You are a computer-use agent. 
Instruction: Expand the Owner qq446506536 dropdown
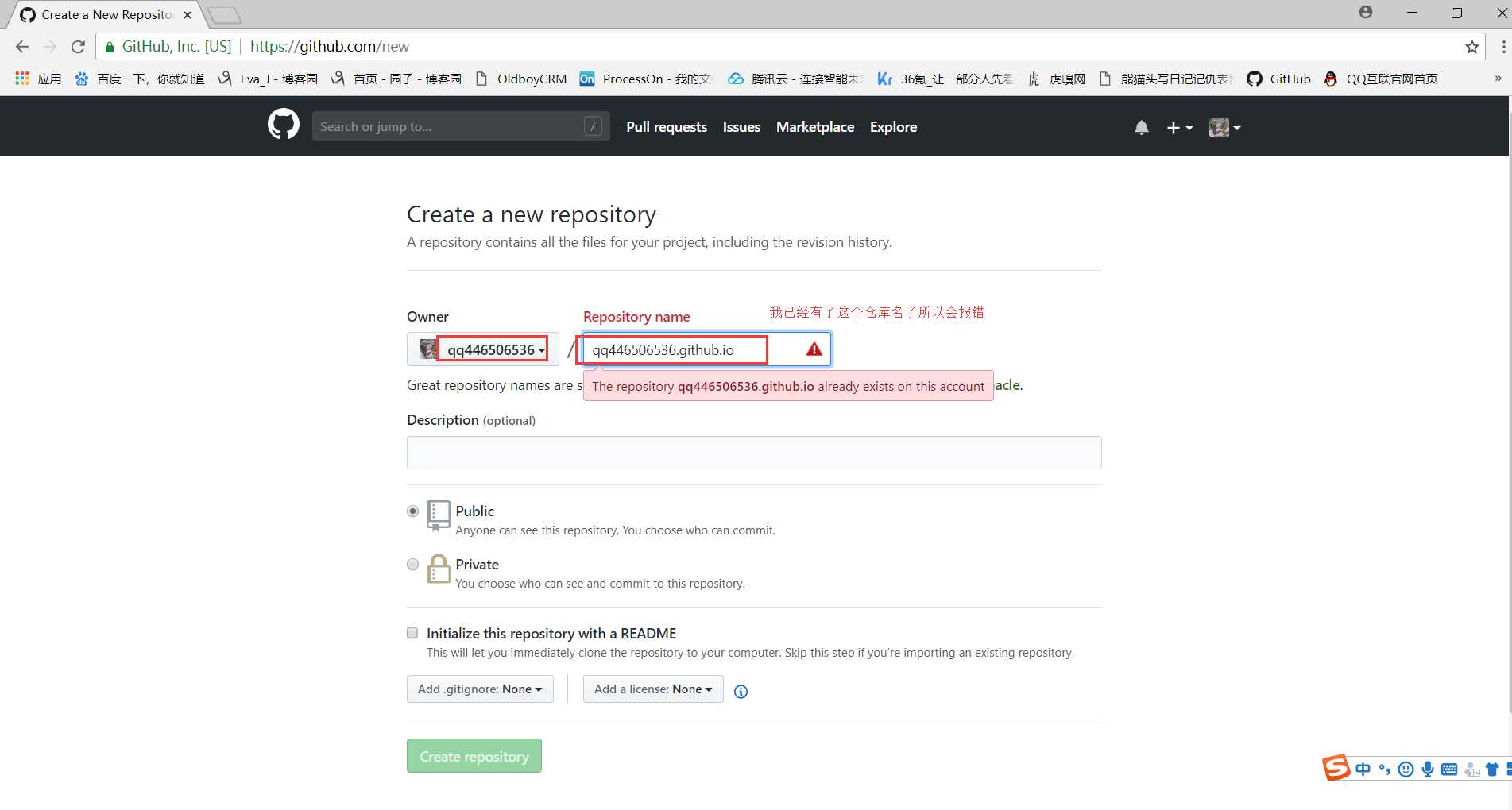pyautogui.click(x=483, y=349)
